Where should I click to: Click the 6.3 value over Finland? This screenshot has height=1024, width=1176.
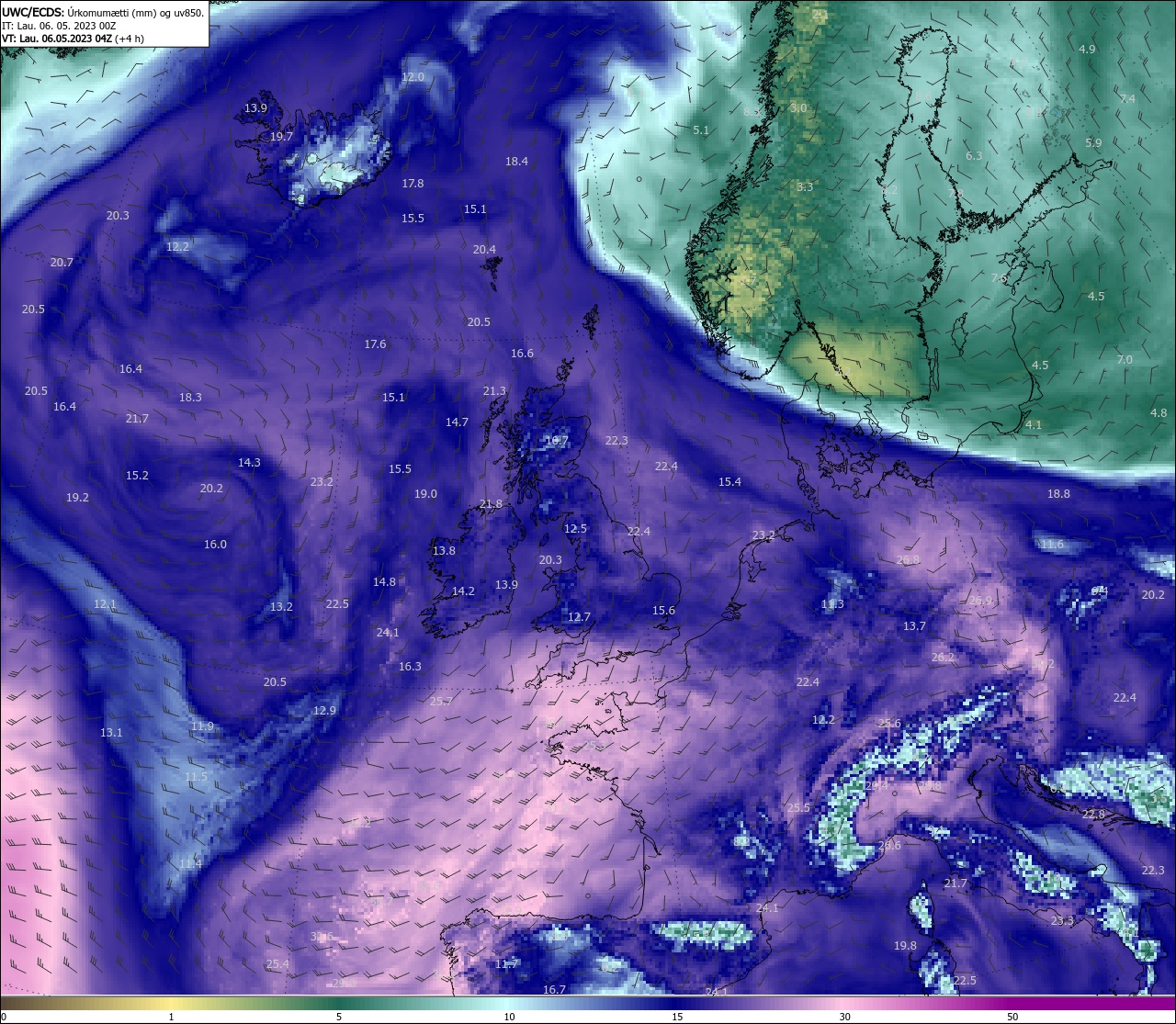[974, 156]
